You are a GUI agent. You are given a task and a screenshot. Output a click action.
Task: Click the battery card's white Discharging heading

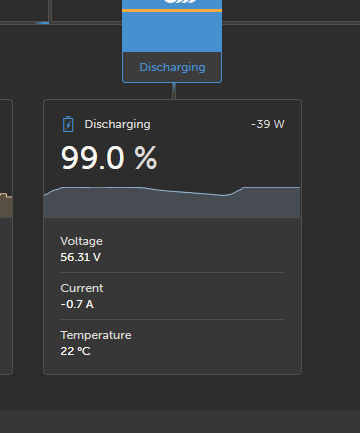point(117,124)
